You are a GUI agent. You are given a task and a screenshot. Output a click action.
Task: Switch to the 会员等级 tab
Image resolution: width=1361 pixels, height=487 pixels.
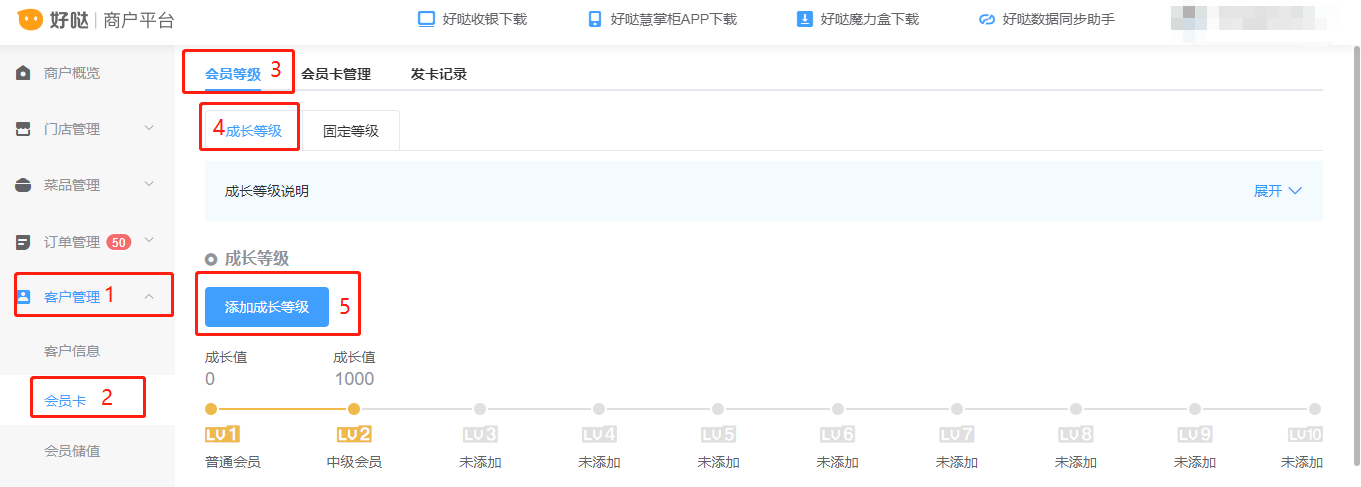(233, 74)
